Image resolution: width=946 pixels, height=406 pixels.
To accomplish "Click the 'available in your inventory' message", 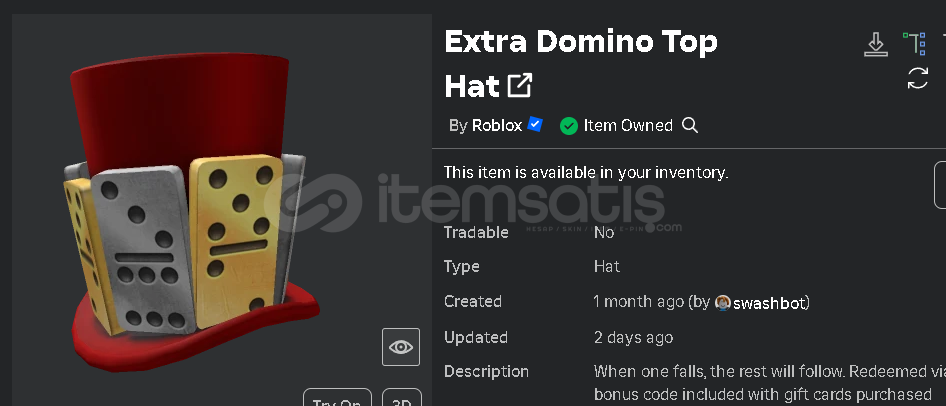I will coord(586,173).
